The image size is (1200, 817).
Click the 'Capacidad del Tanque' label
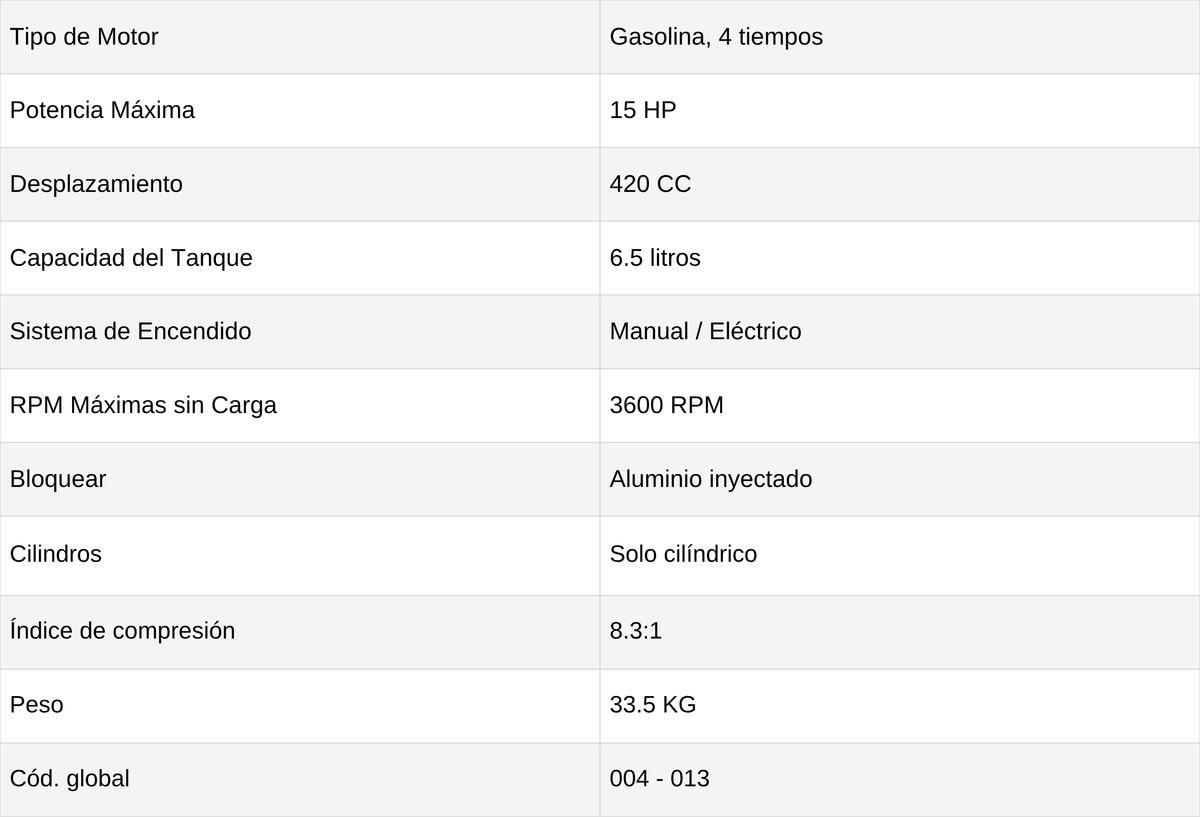point(131,258)
